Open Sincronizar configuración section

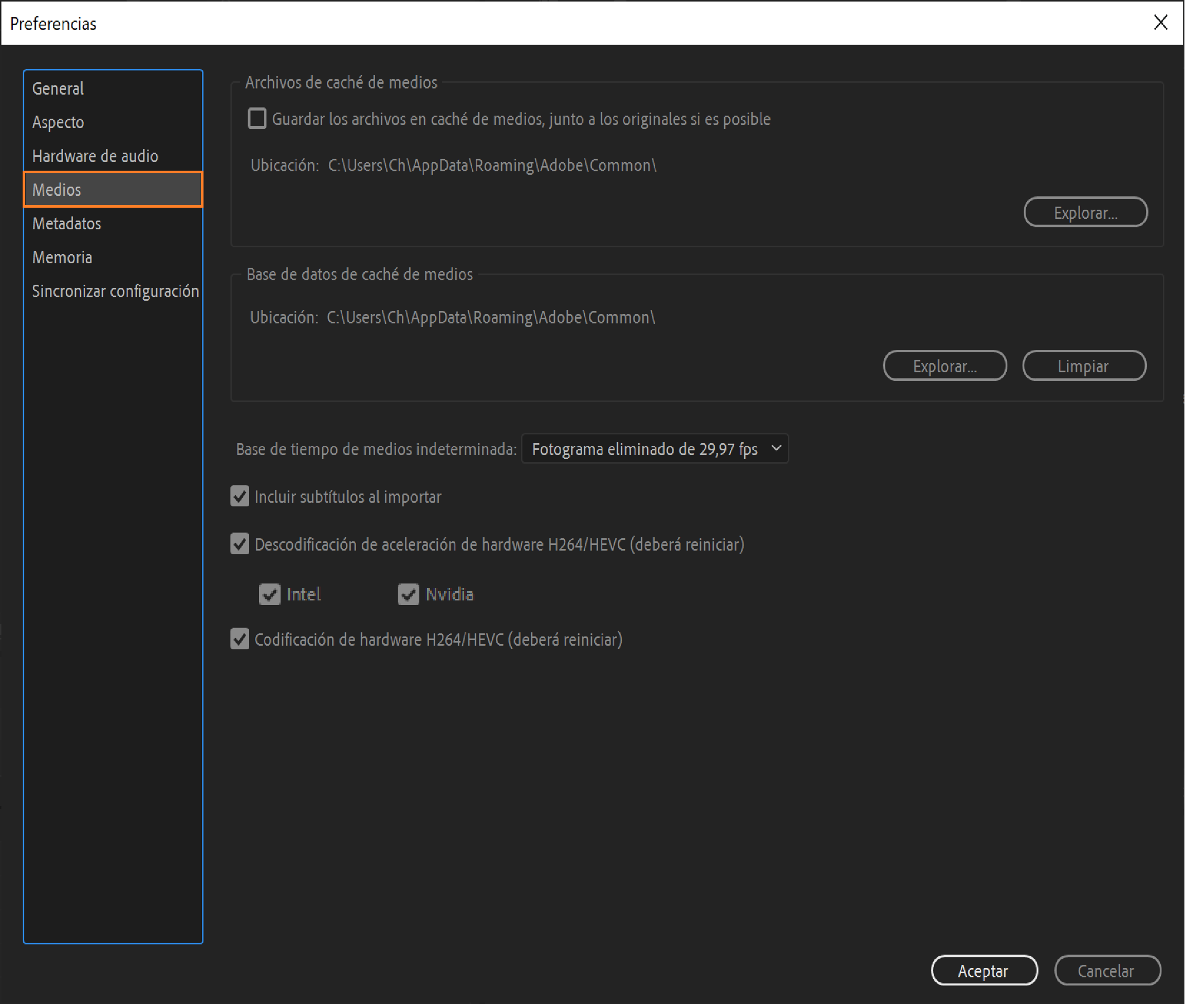(115, 291)
